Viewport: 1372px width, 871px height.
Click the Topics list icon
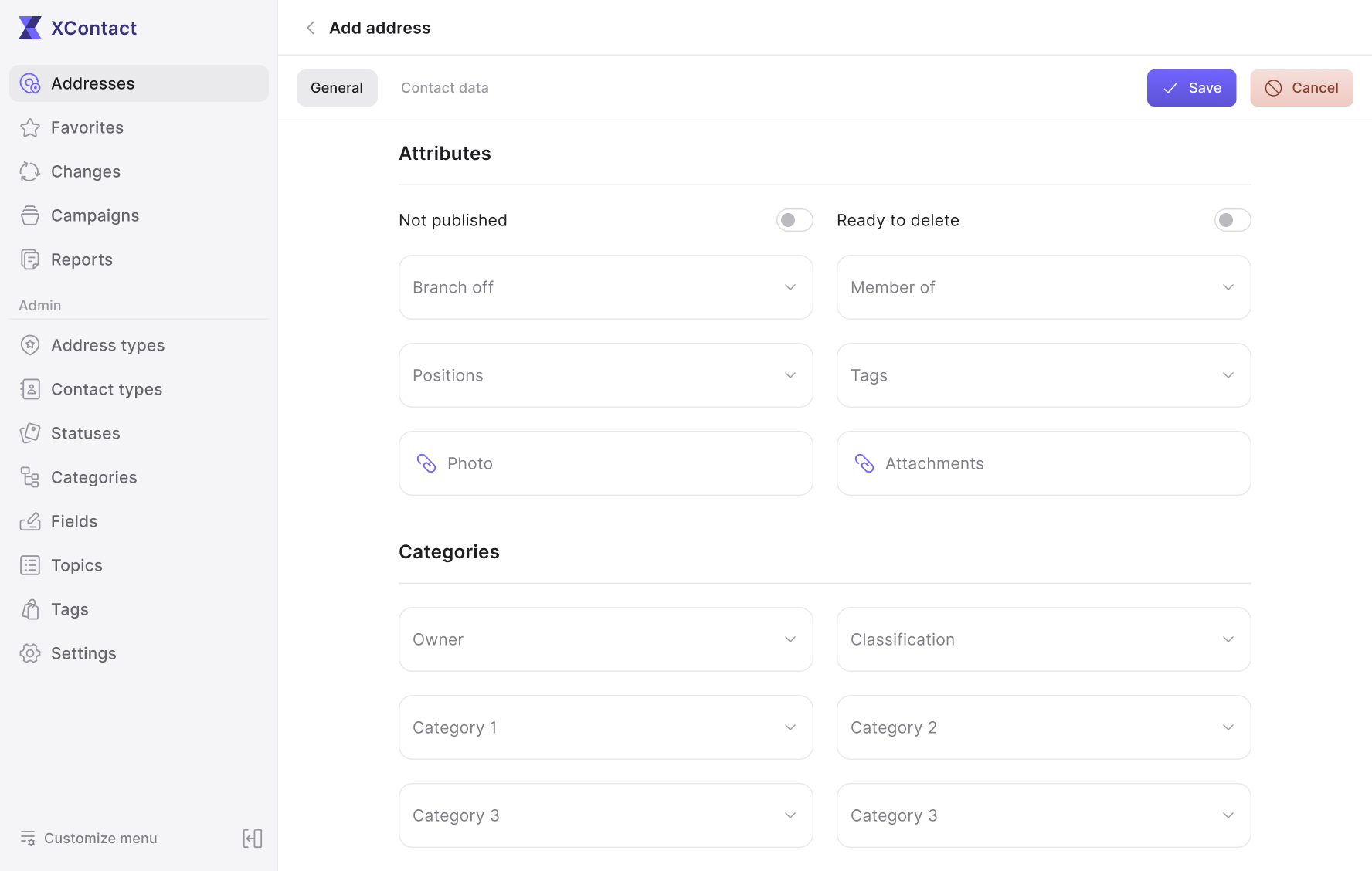30,565
